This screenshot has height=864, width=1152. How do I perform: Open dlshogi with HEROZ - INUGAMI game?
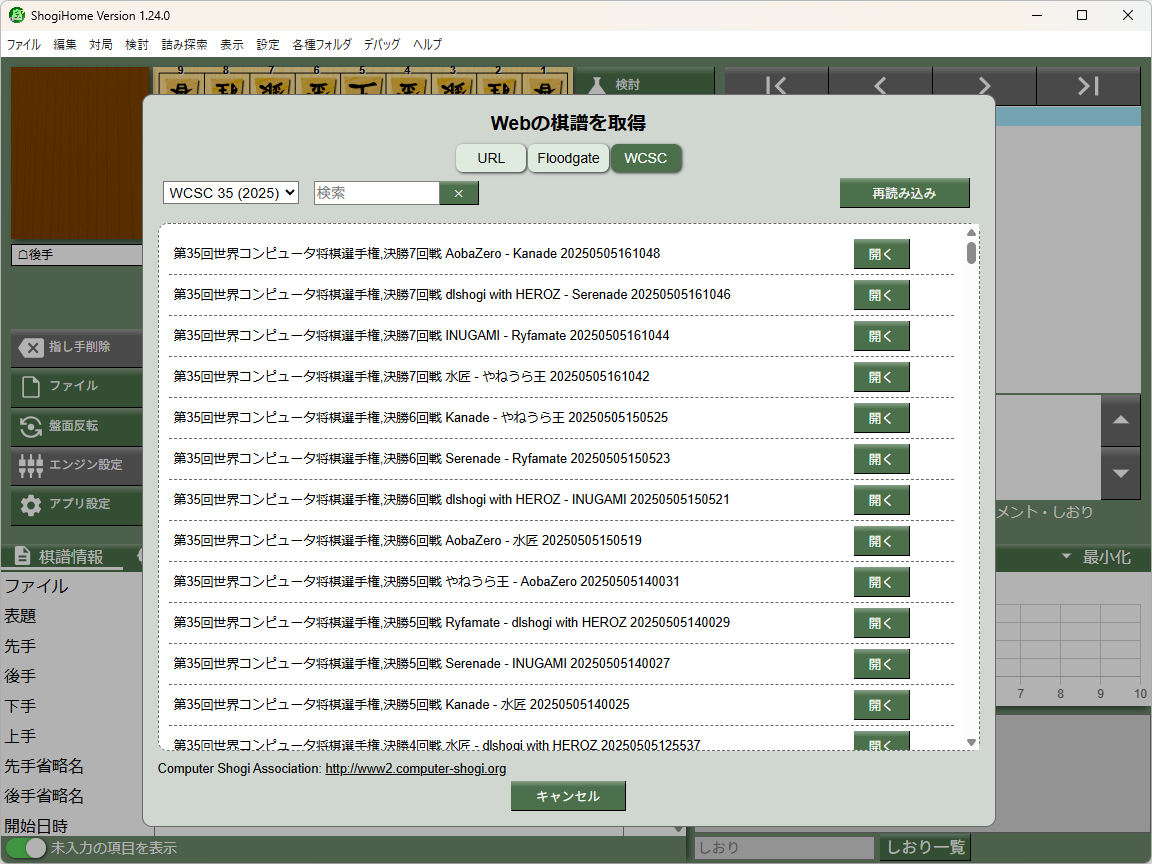click(882, 500)
